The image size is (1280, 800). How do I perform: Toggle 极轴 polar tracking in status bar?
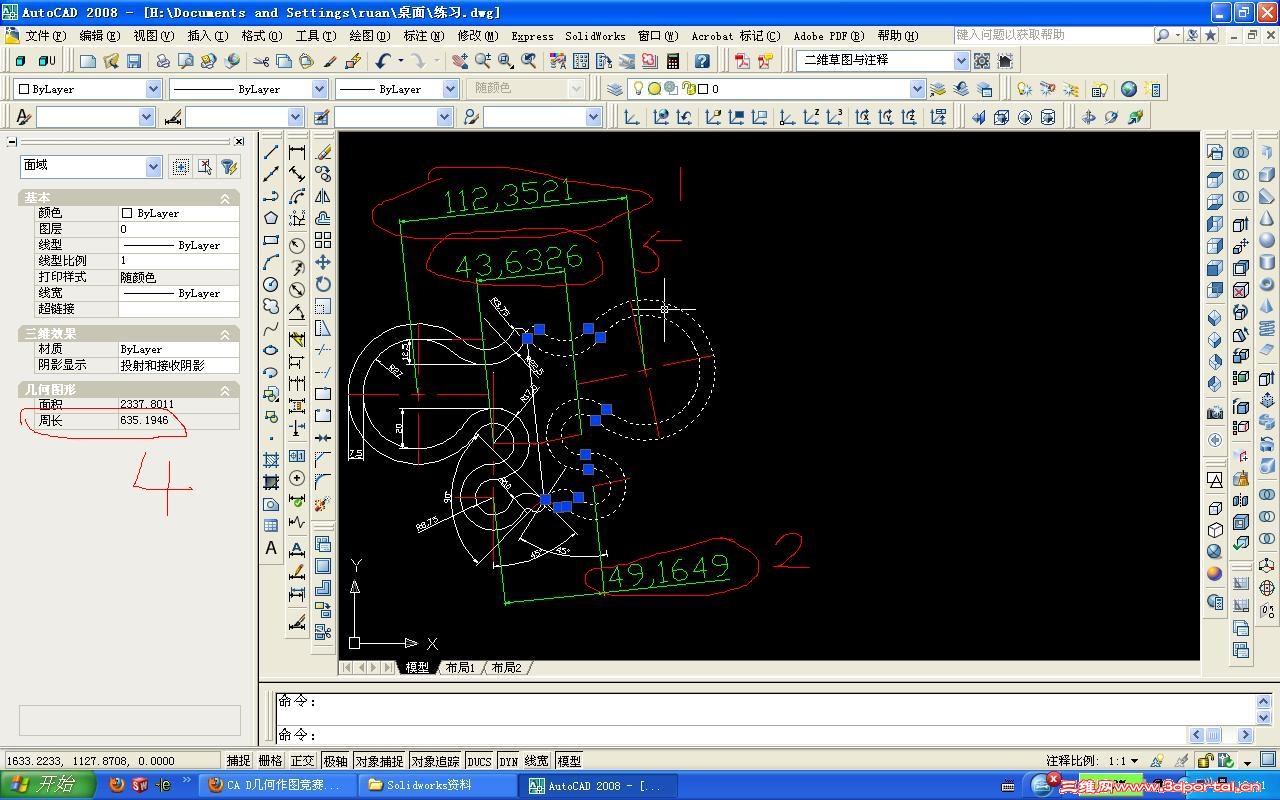pyautogui.click(x=334, y=761)
